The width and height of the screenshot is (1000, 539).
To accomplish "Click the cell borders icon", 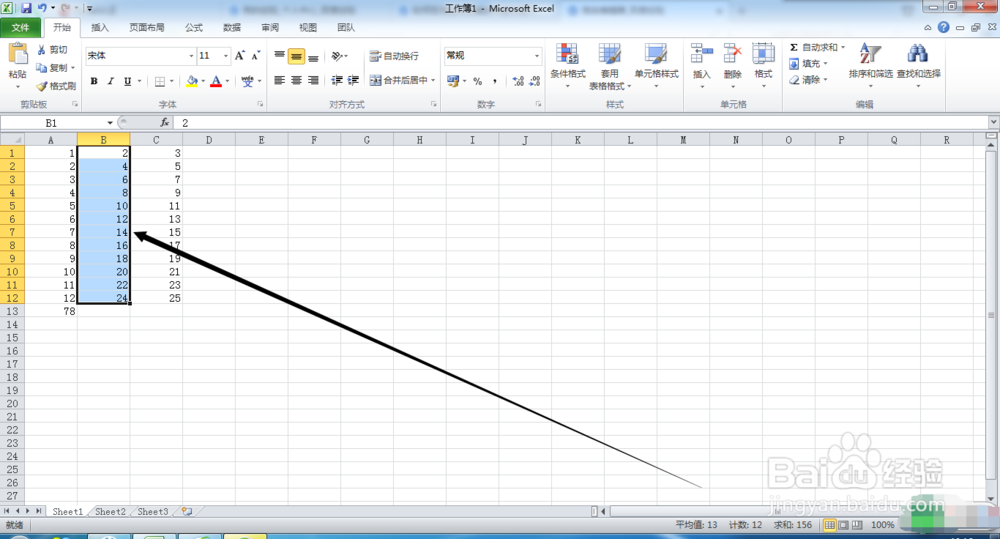I will (160, 81).
